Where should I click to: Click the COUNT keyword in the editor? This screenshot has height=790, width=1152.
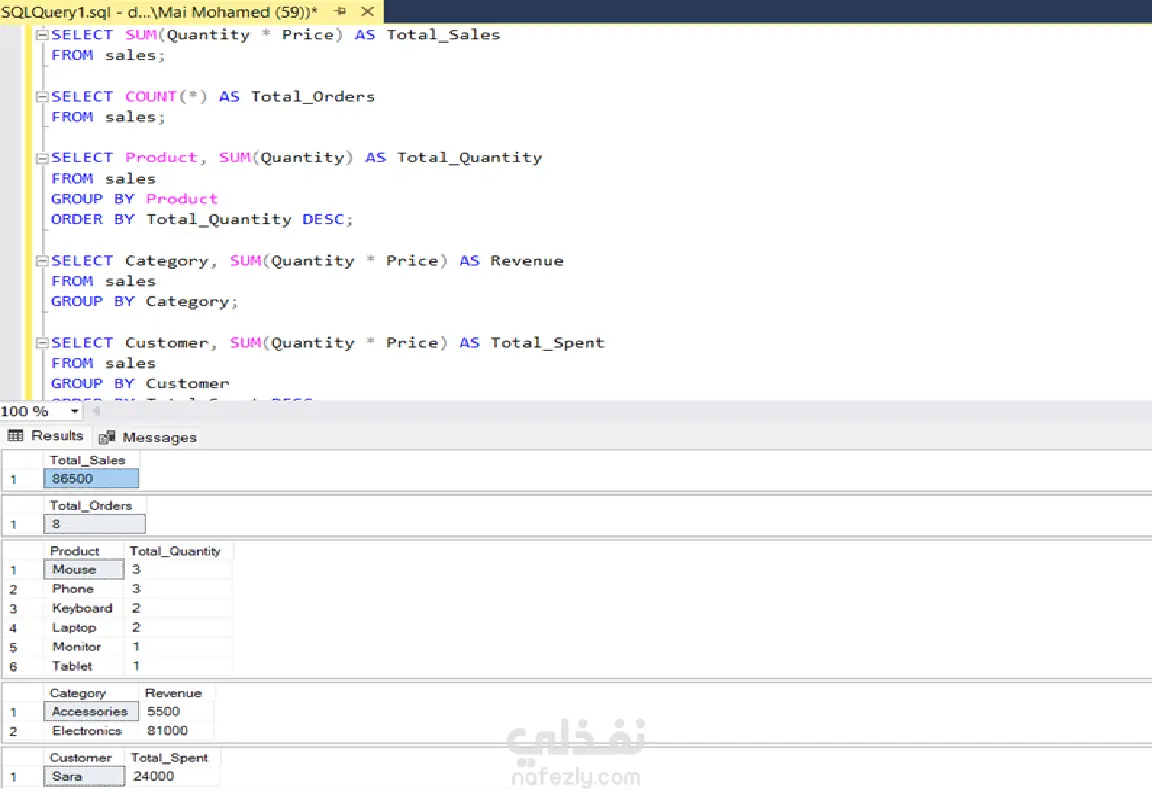point(151,96)
